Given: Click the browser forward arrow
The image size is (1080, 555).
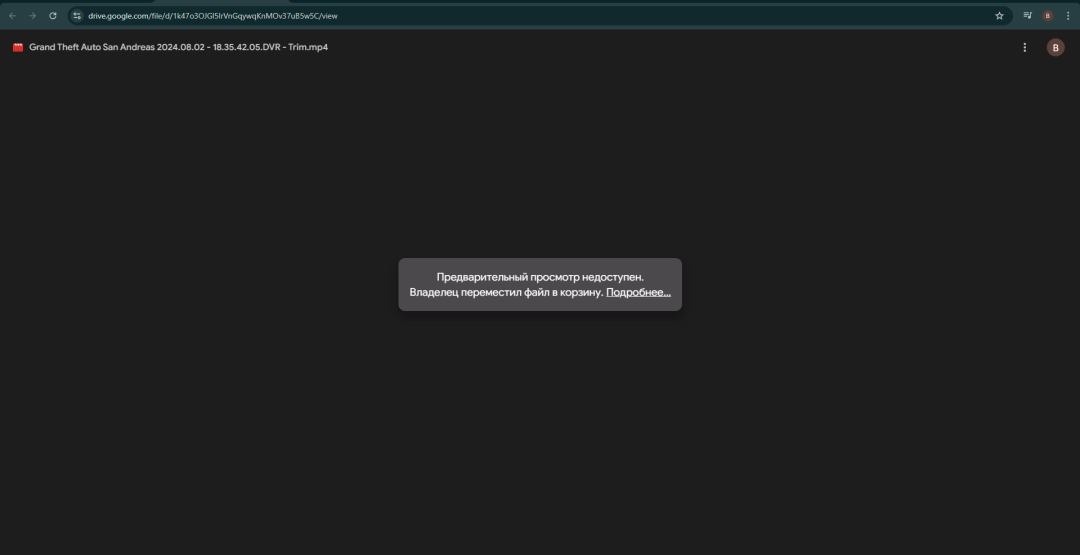Looking at the screenshot, I should (x=32, y=16).
